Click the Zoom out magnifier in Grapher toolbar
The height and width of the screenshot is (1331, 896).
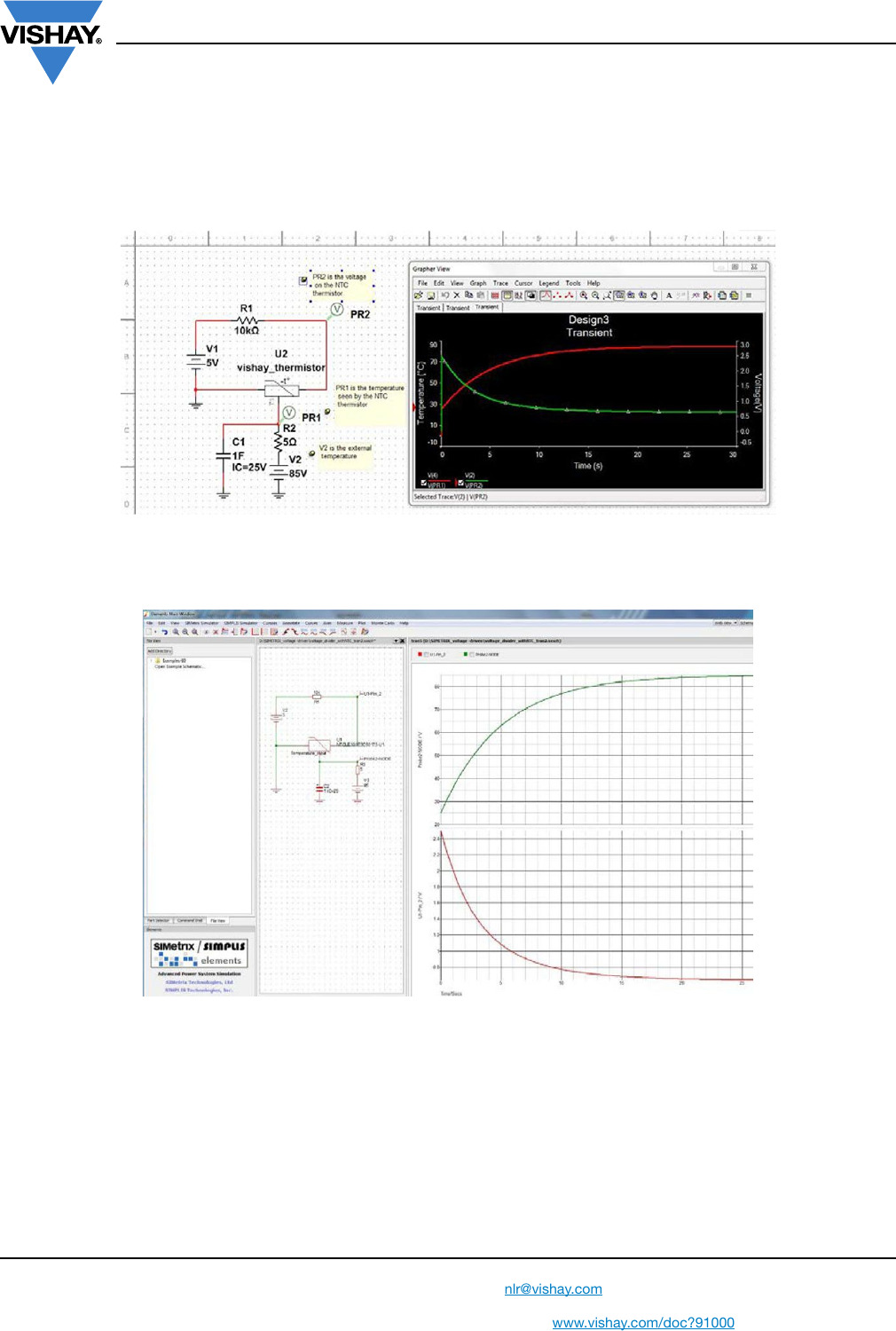tap(595, 295)
